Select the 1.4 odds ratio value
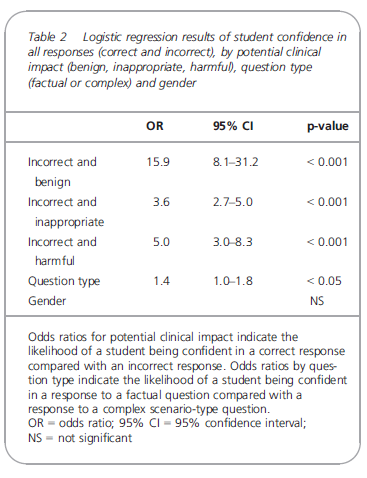The width and height of the screenshot is (367, 478). pyautogui.click(x=161, y=281)
